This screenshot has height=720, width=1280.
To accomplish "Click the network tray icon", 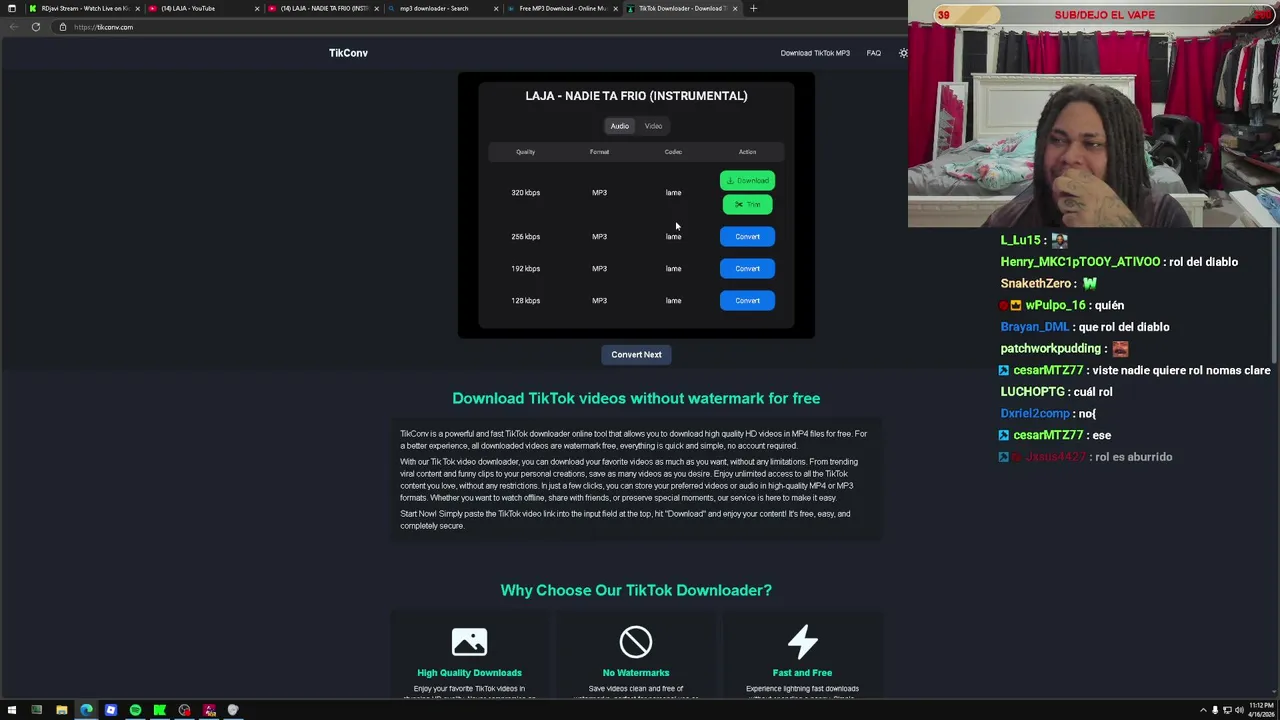I will [1227, 710].
